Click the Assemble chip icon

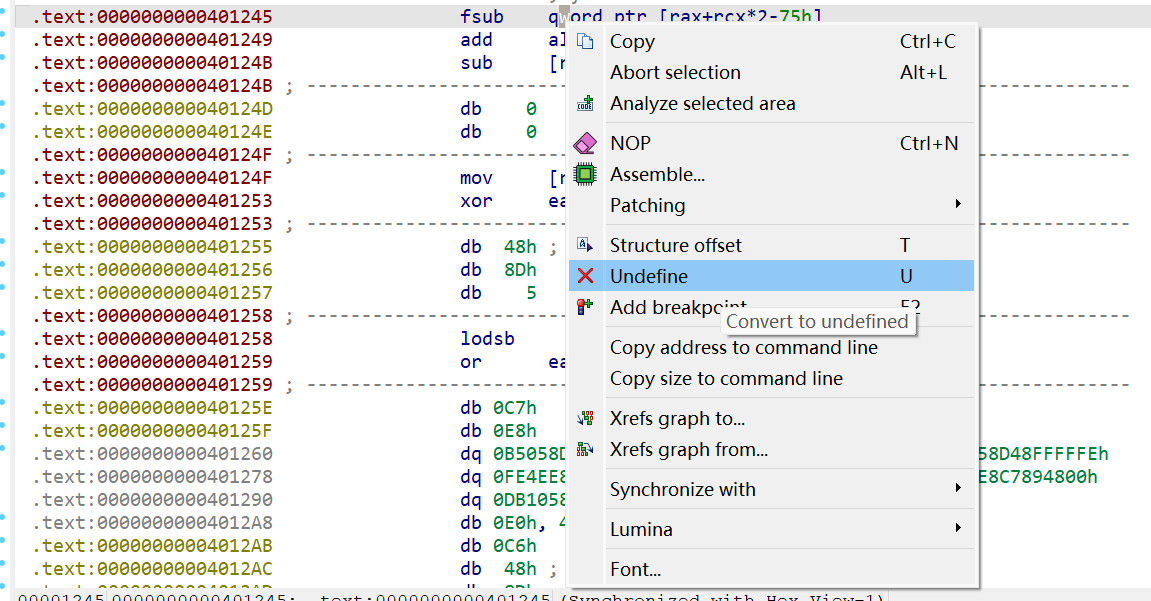click(586, 174)
